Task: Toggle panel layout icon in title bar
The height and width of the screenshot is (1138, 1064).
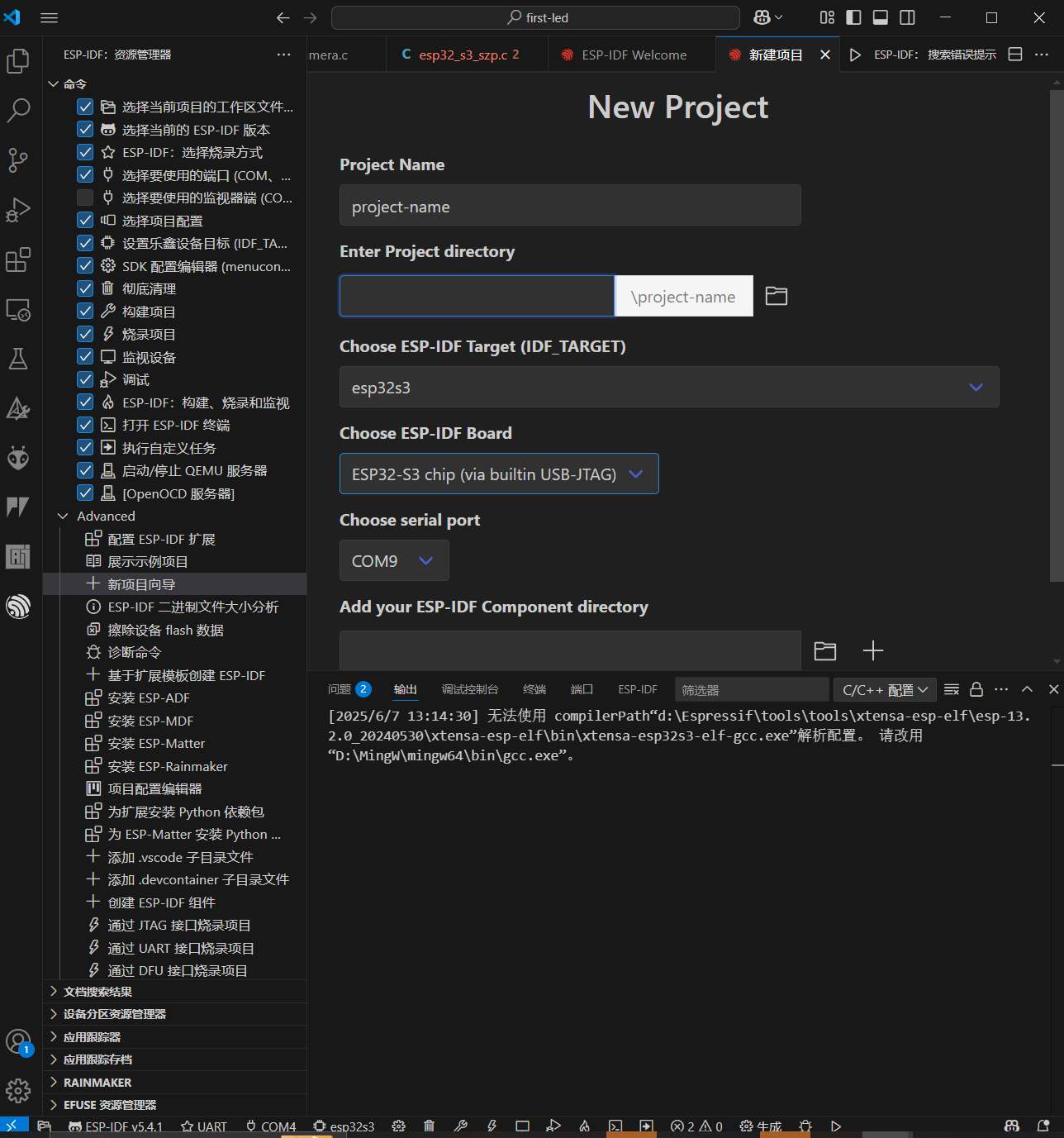Action: 881,17
